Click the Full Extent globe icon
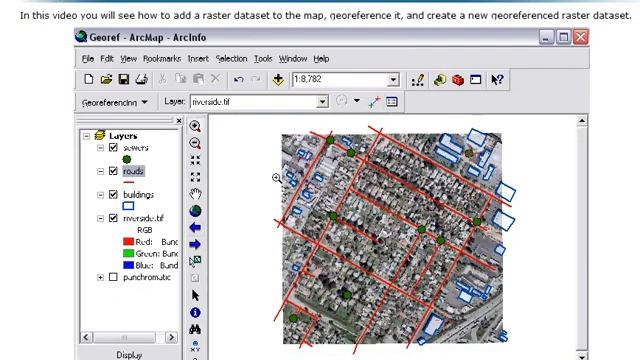 pos(195,211)
